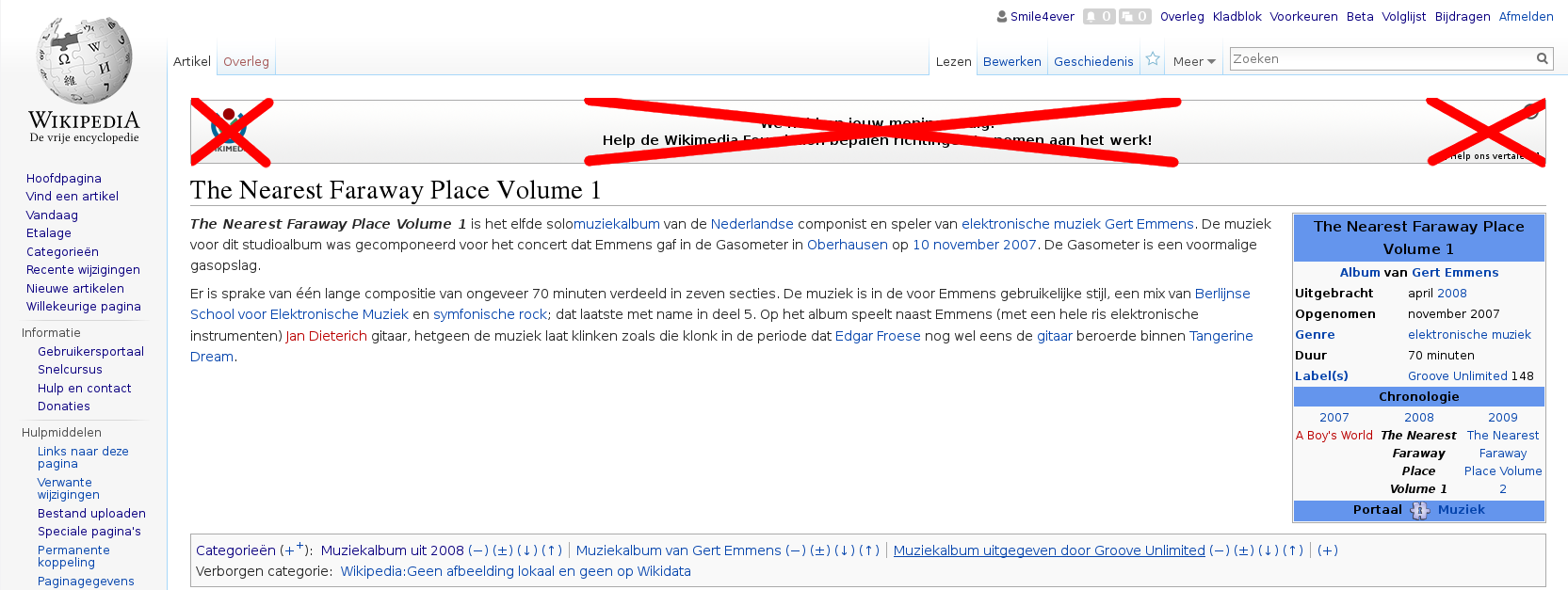Modify Muziekalbum van Gert Emmens with (±)

pos(820,550)
